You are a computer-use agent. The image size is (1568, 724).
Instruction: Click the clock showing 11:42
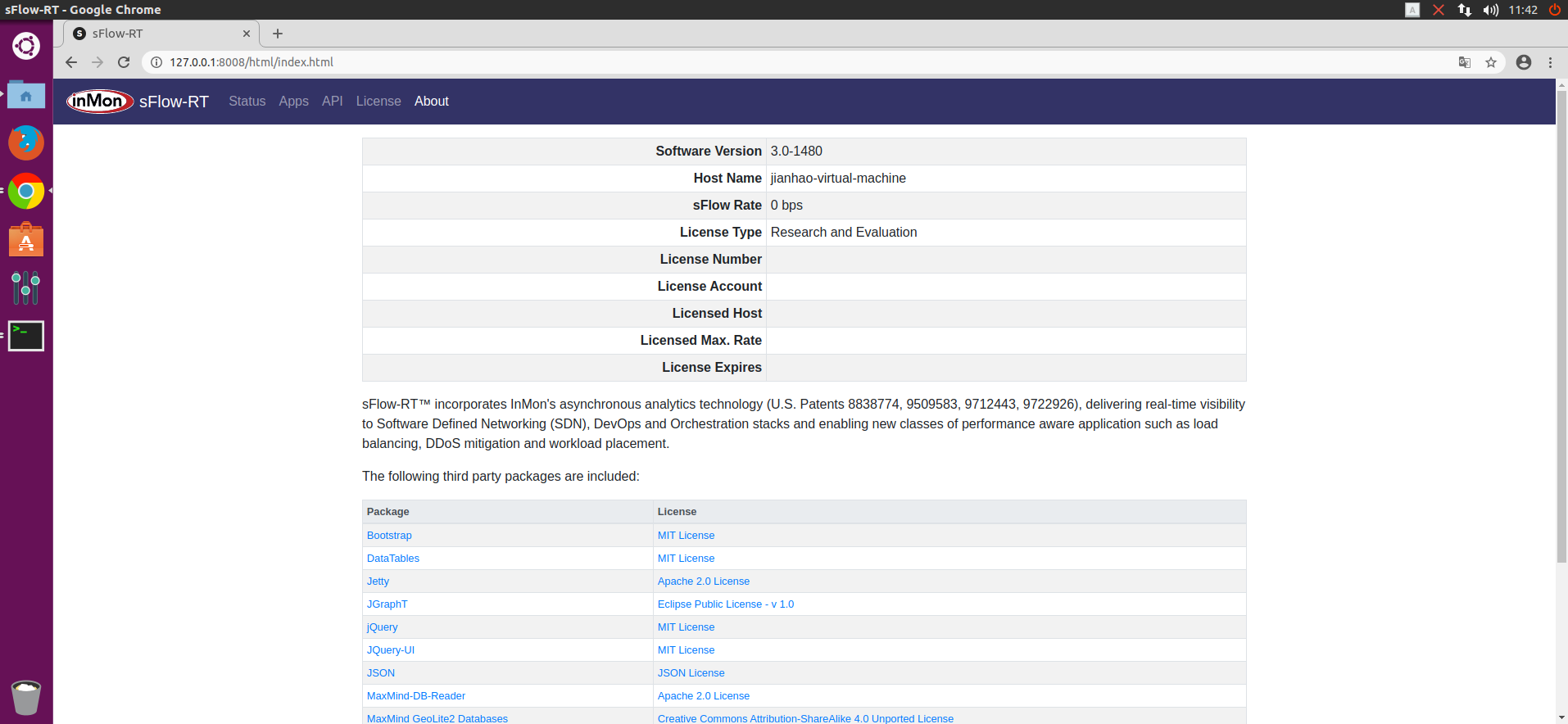click(1523, 10)
